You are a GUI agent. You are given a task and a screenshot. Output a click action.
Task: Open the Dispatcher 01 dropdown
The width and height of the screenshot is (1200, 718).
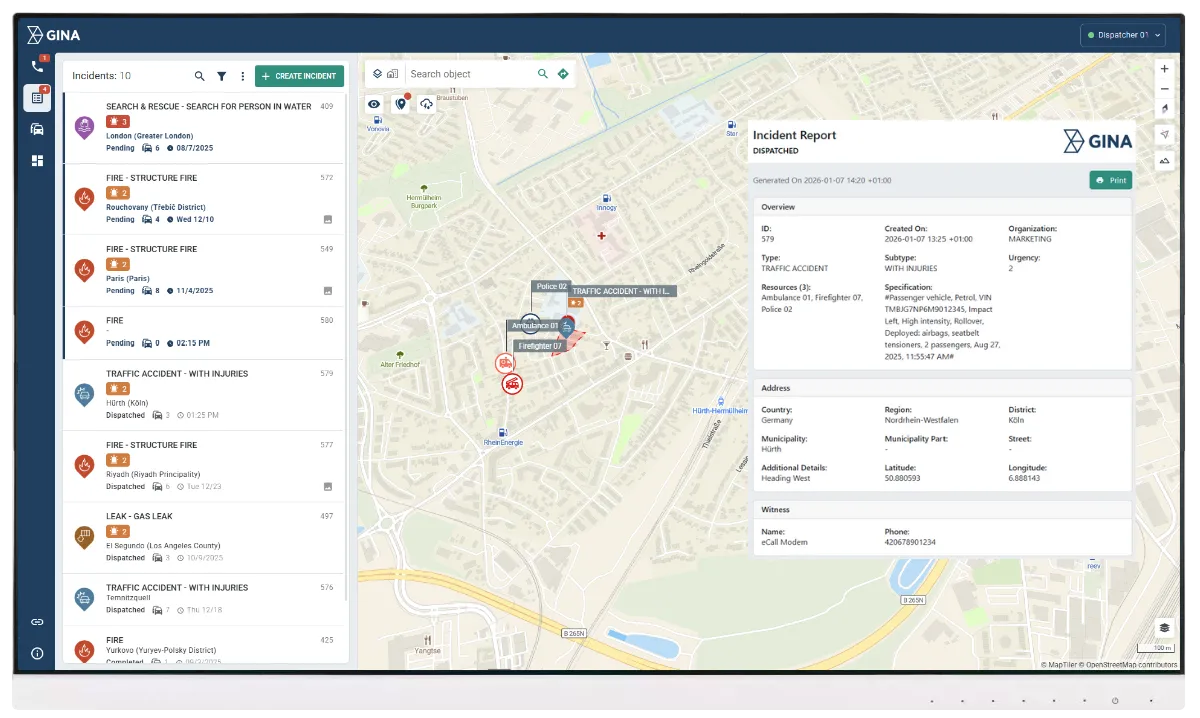tap(1123, 35)
